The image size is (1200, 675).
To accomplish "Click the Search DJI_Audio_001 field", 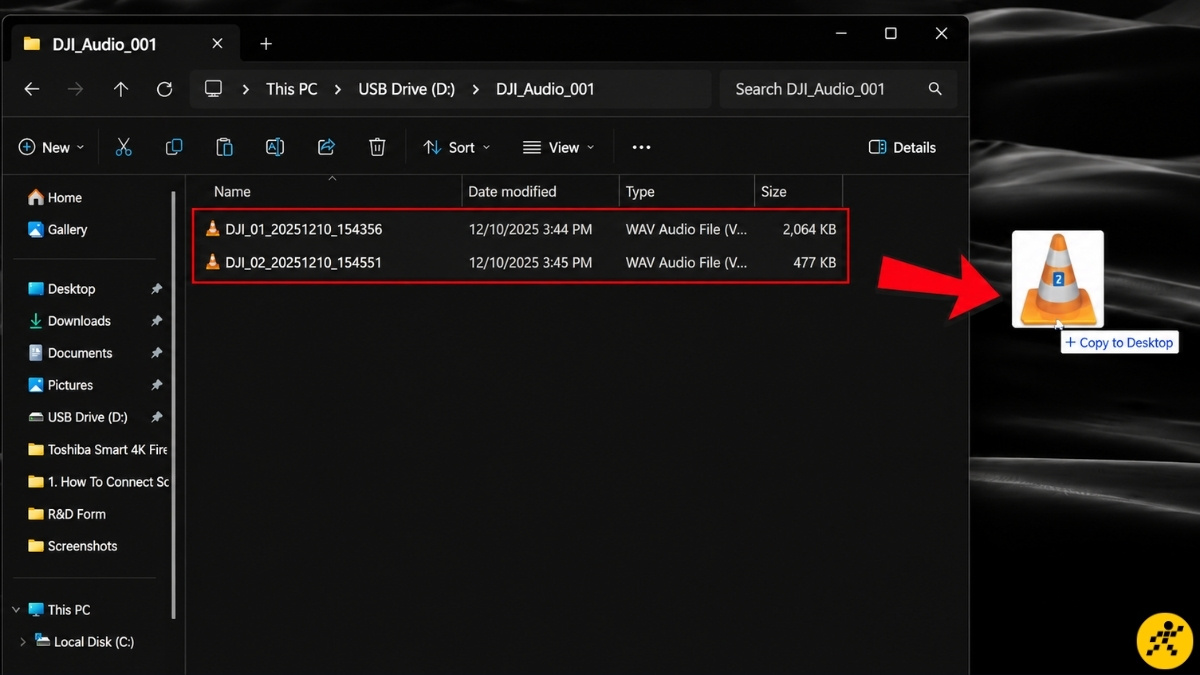I will (838, 89).
